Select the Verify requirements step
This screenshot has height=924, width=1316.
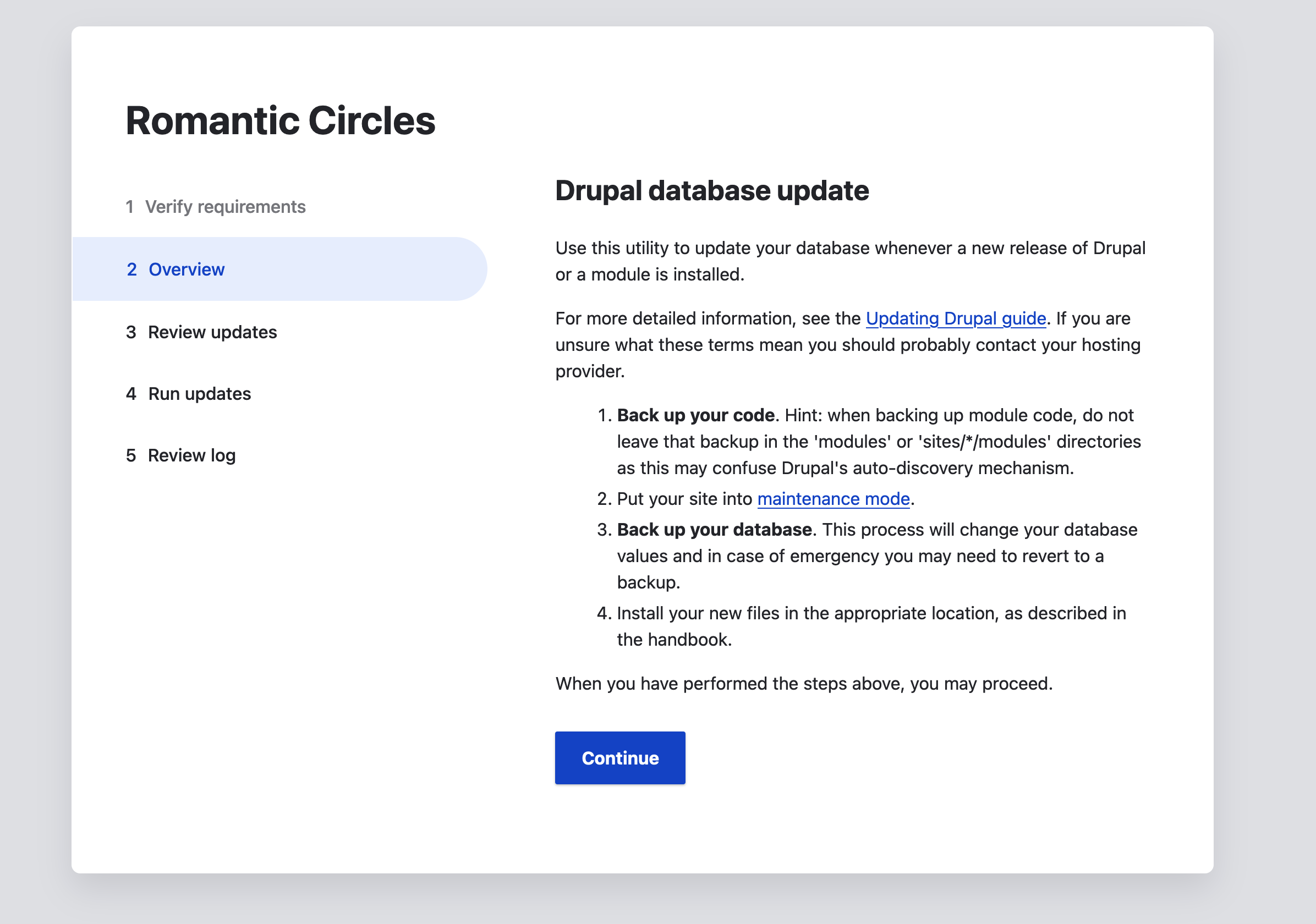pos(216,207)
